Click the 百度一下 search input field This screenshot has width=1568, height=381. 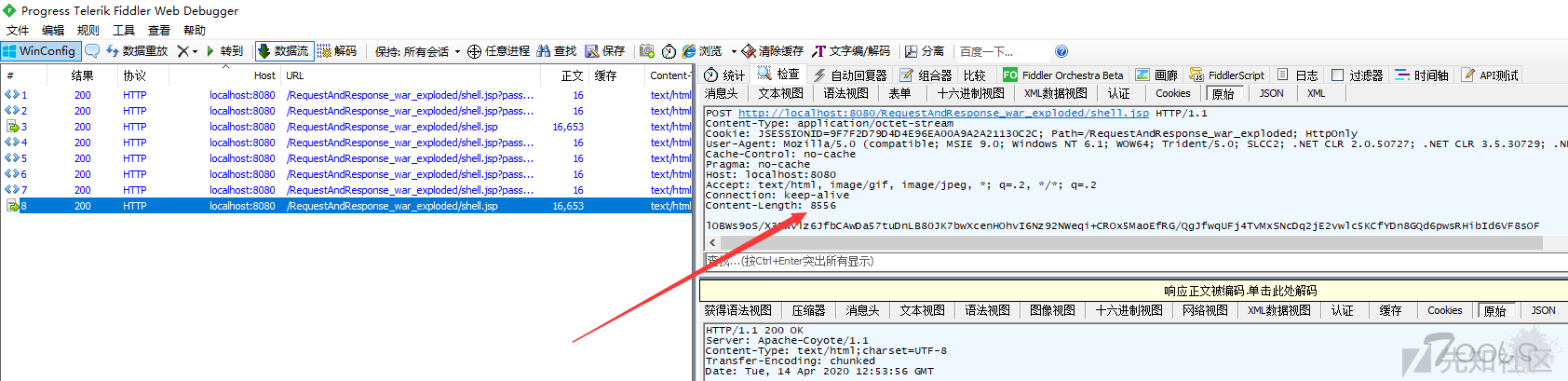point(1002,51)
